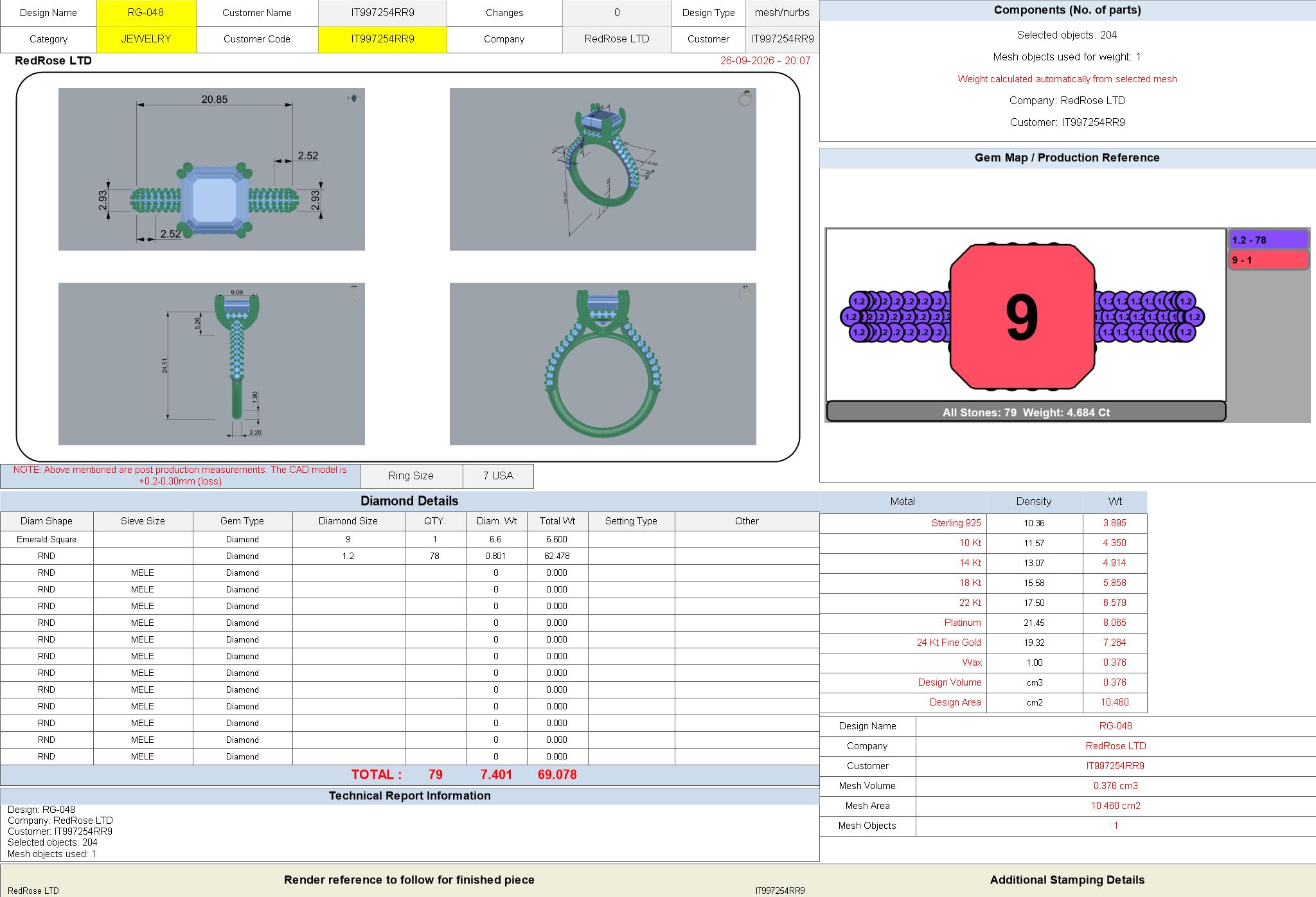This screenshot has width=1316, height=897.
Task: Select the large red 9 stone in gem map
Action: pos(1022,317)
